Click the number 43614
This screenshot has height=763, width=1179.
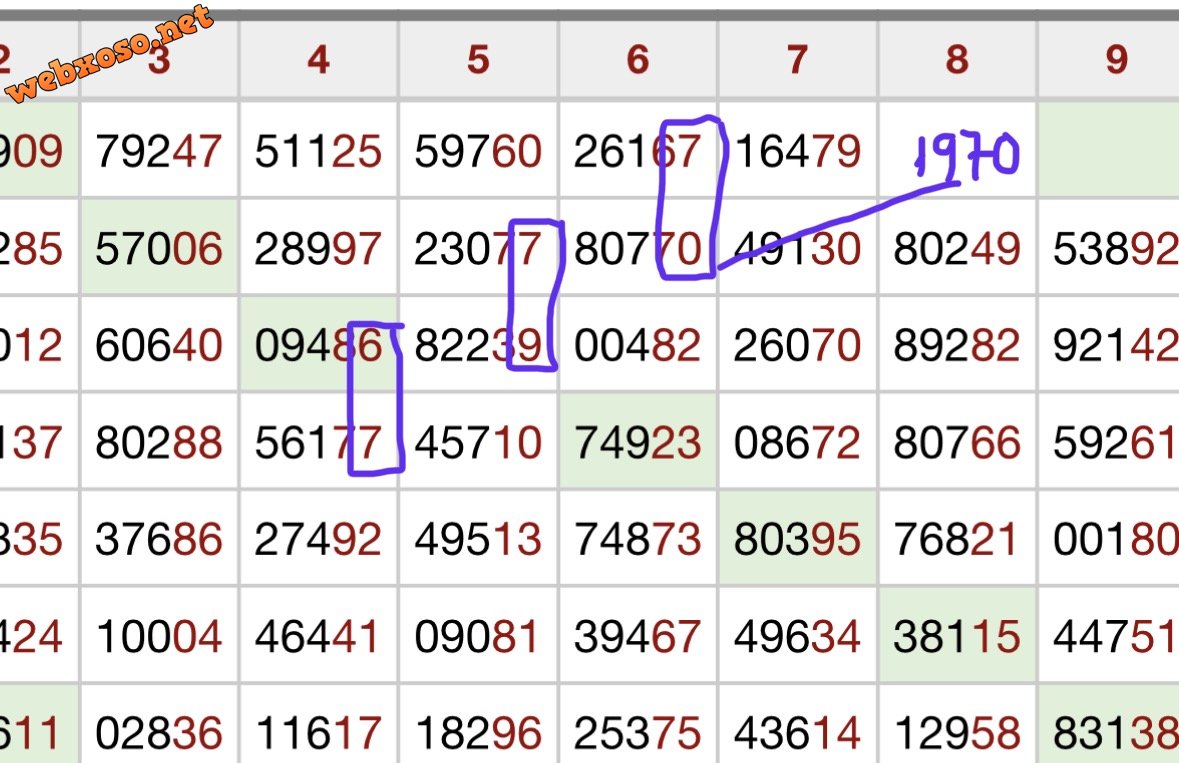click(798, 734)
